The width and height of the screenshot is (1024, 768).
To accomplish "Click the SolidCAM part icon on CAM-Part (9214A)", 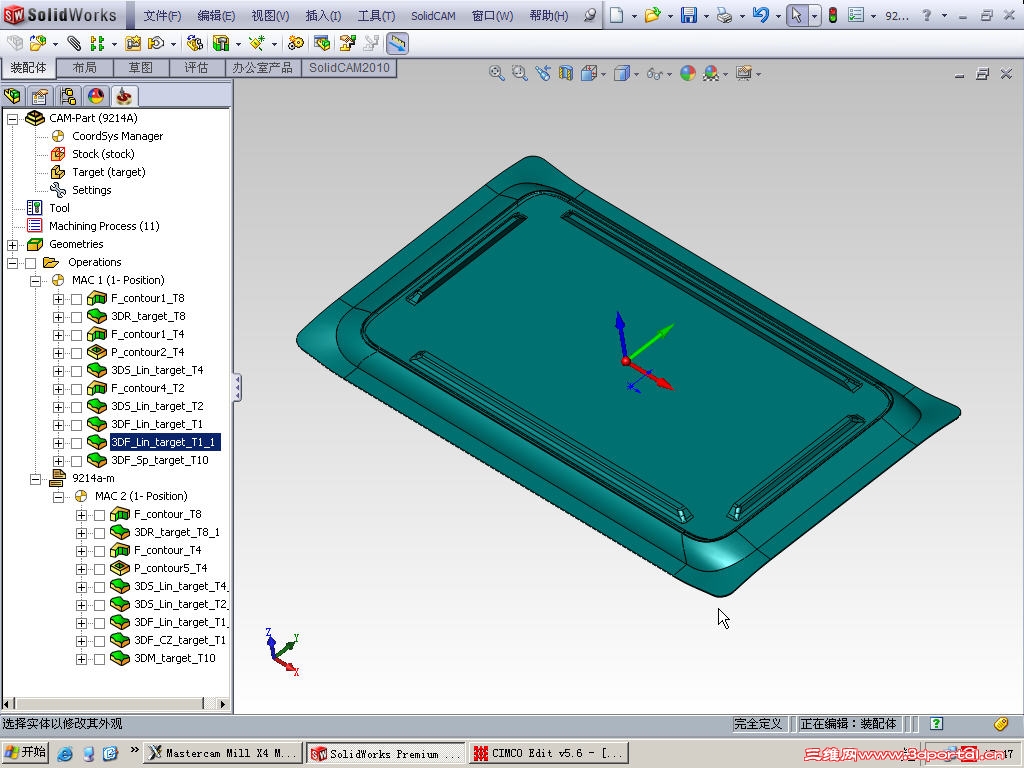I will tap(35, 118).
